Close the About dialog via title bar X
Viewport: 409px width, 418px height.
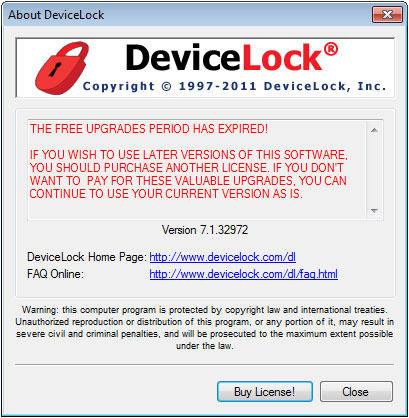point(387,15)
